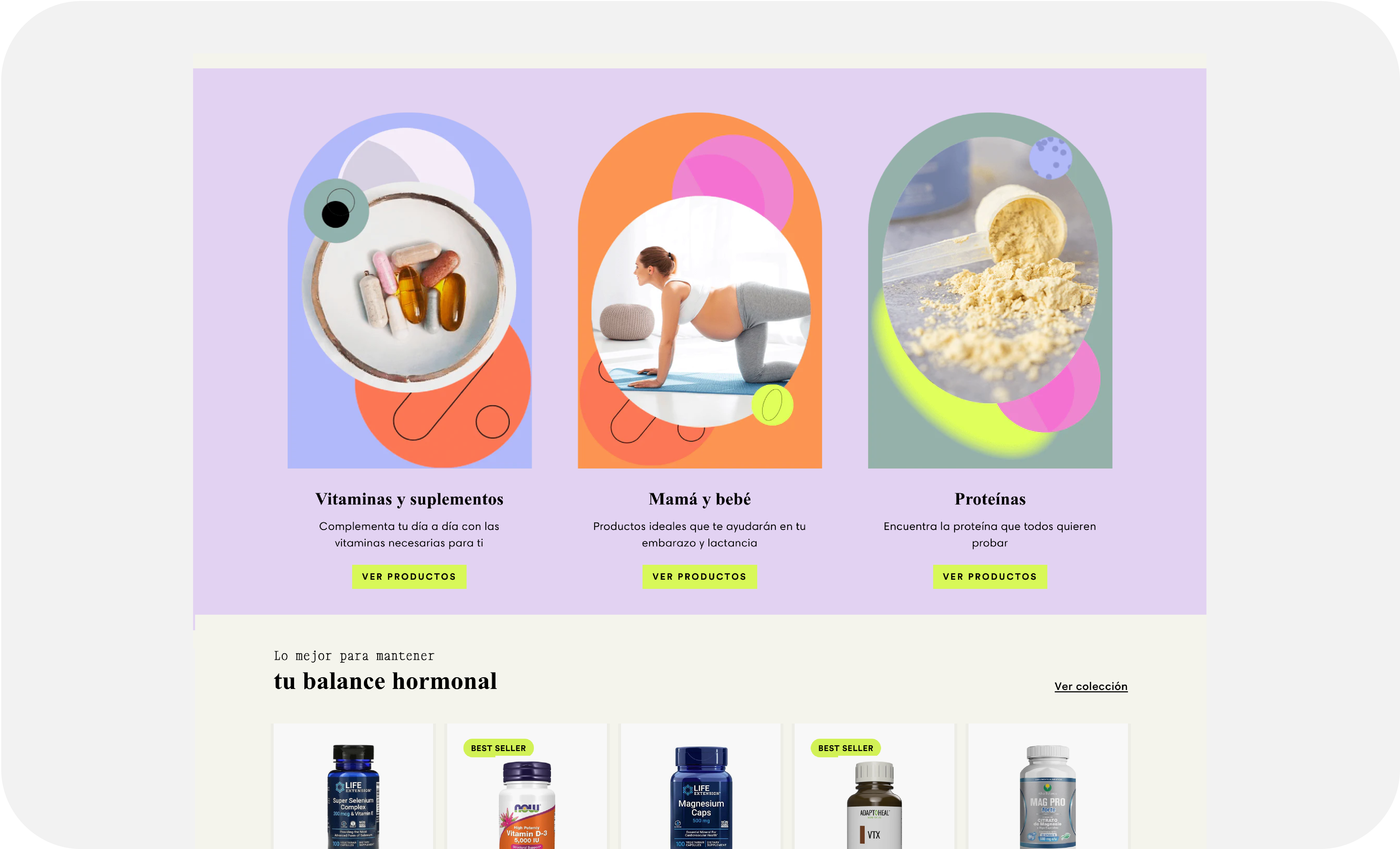This screenshot has width=1400, height=849.
Task: Click the black dot decoration on vitamins card
Action: point(335,214)
